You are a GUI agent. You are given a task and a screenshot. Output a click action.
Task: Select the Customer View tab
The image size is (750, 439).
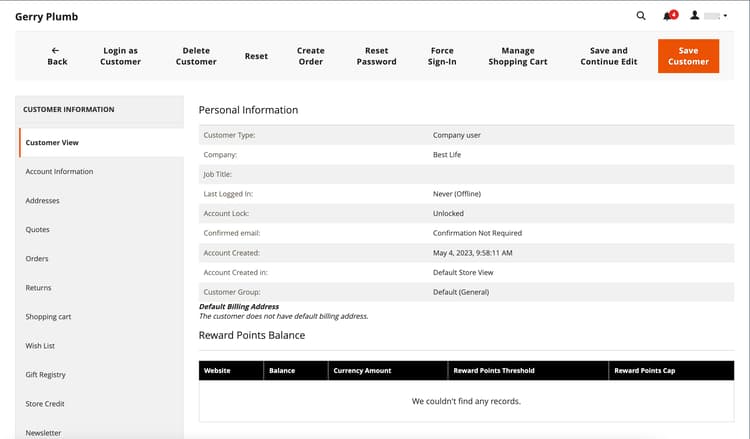coord(101,143)
